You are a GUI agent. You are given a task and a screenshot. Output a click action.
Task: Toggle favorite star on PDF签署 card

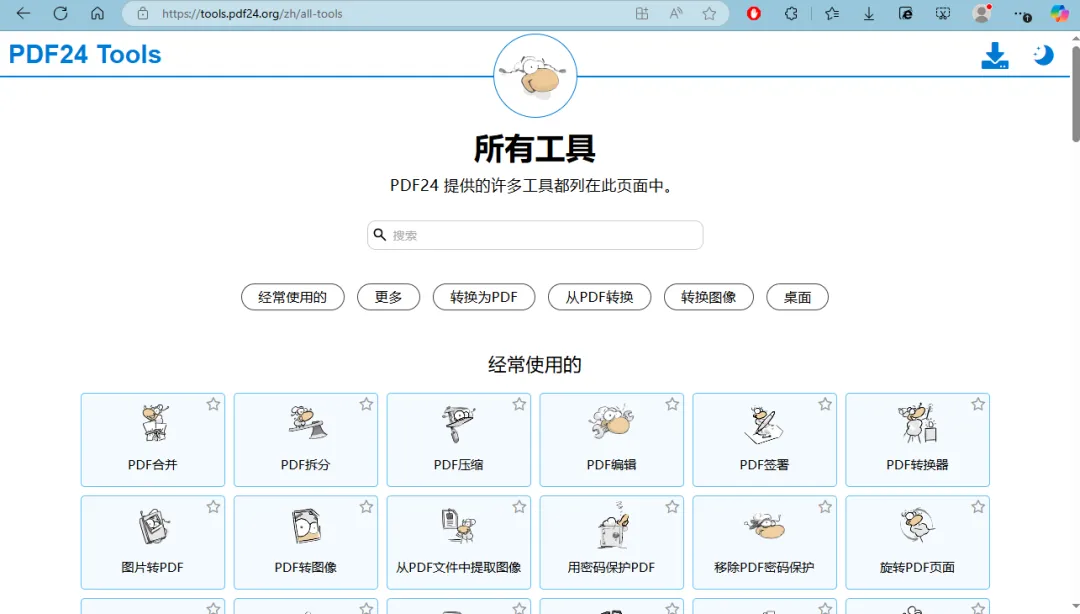coord(825,405)
